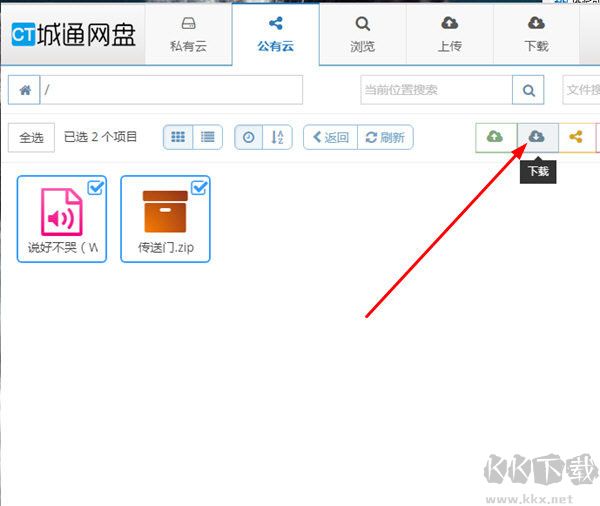600x506 pixels.
Task: Click the search magnifier button
Action: [x=528, y=90]
